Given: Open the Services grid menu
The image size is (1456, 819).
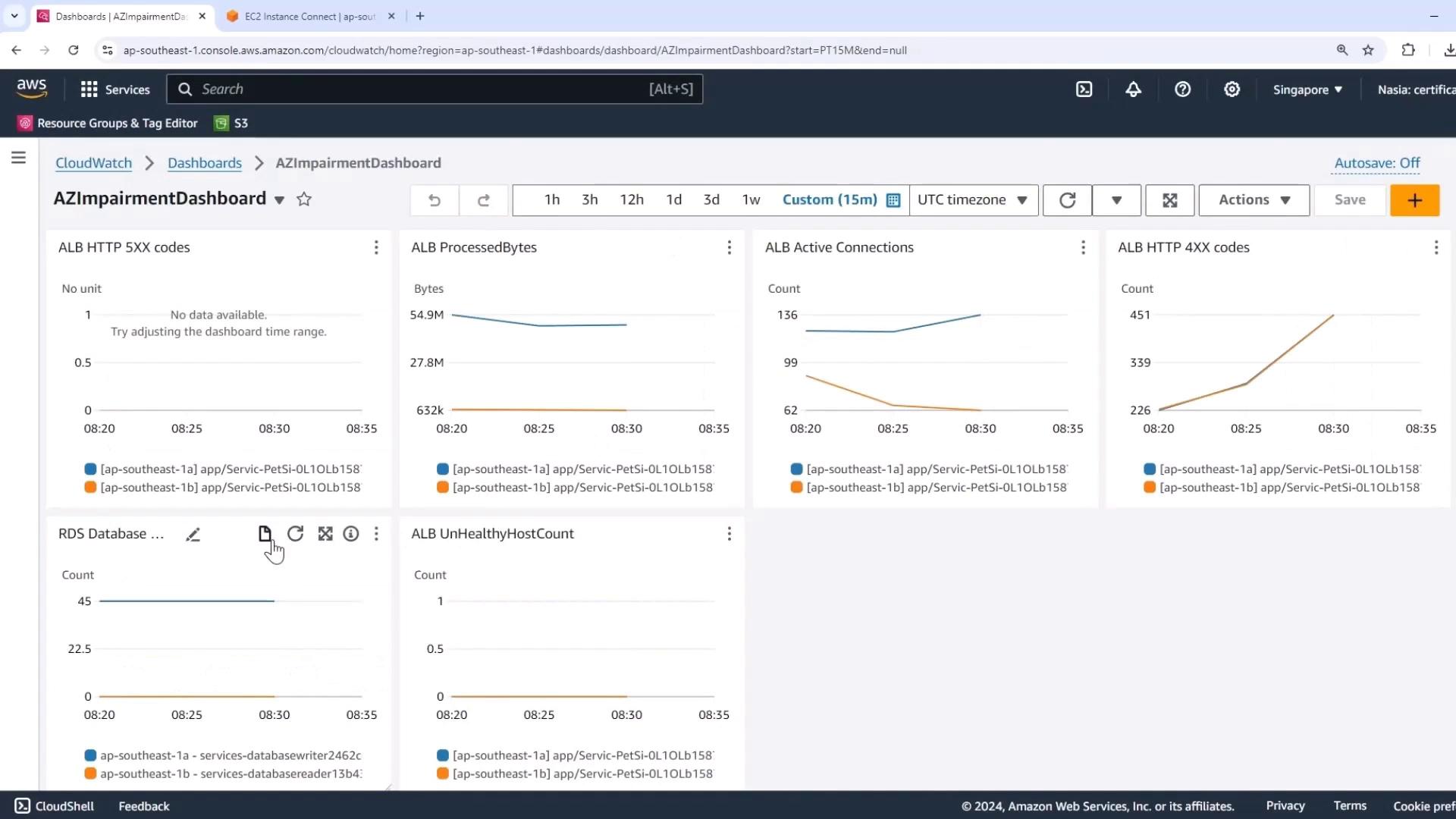Looking at the screenshot, I should coord(115,89).
